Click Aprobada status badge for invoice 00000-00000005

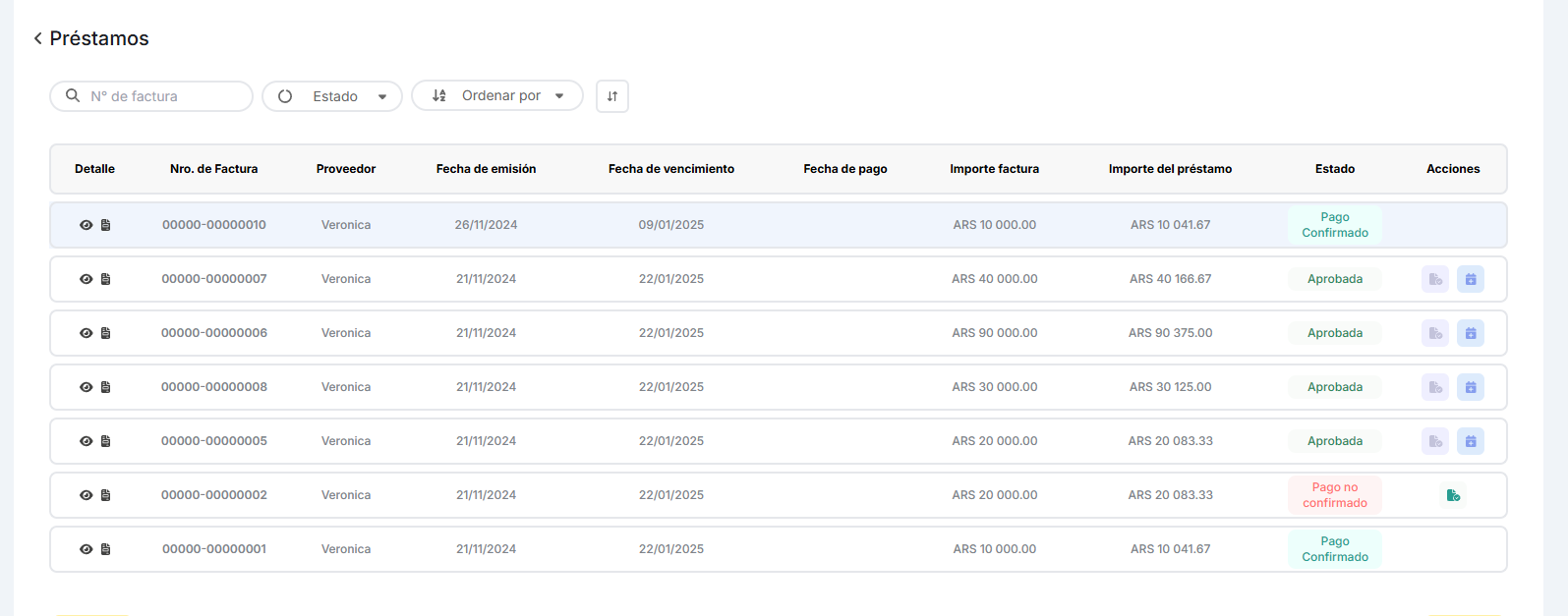pos(1334,441)
